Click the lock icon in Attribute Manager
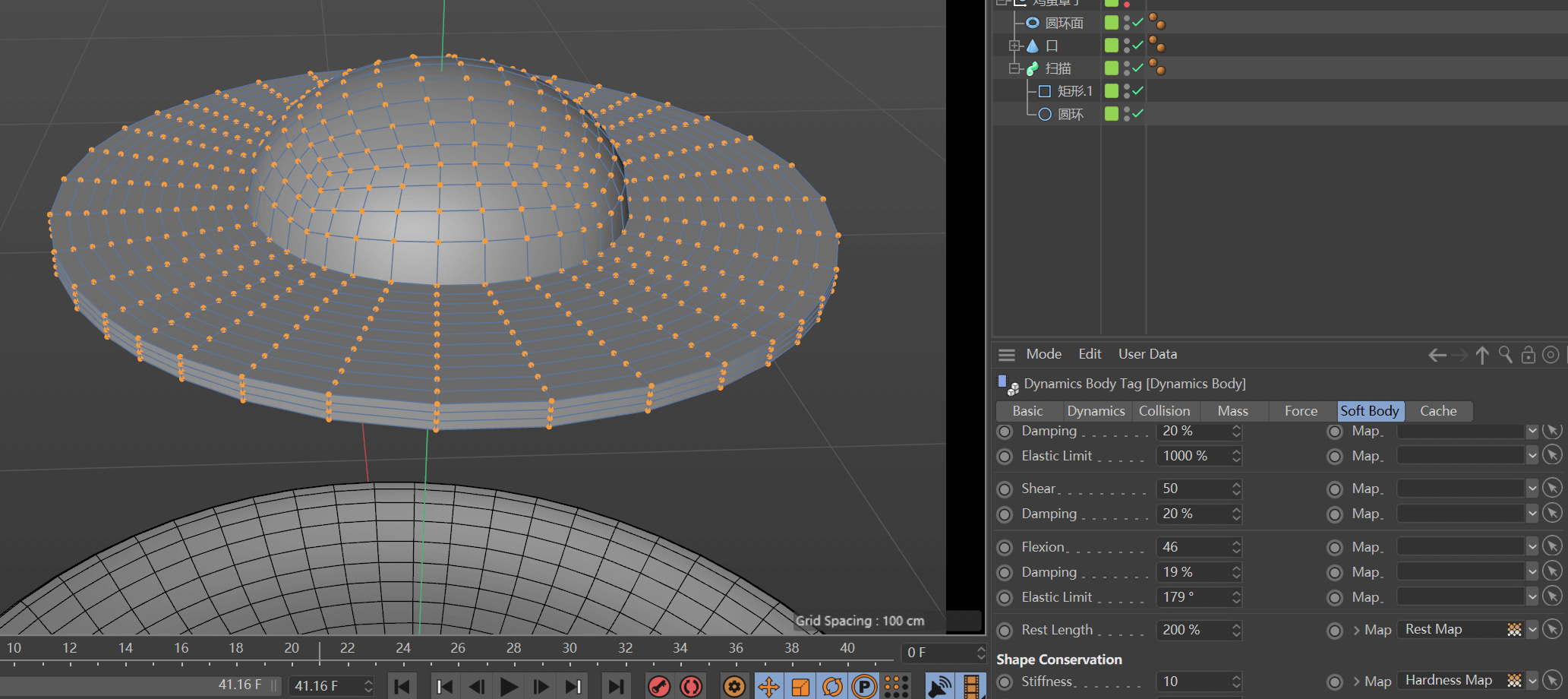The width and height of the screenshot is (1568, 699). click(1529, 355)
